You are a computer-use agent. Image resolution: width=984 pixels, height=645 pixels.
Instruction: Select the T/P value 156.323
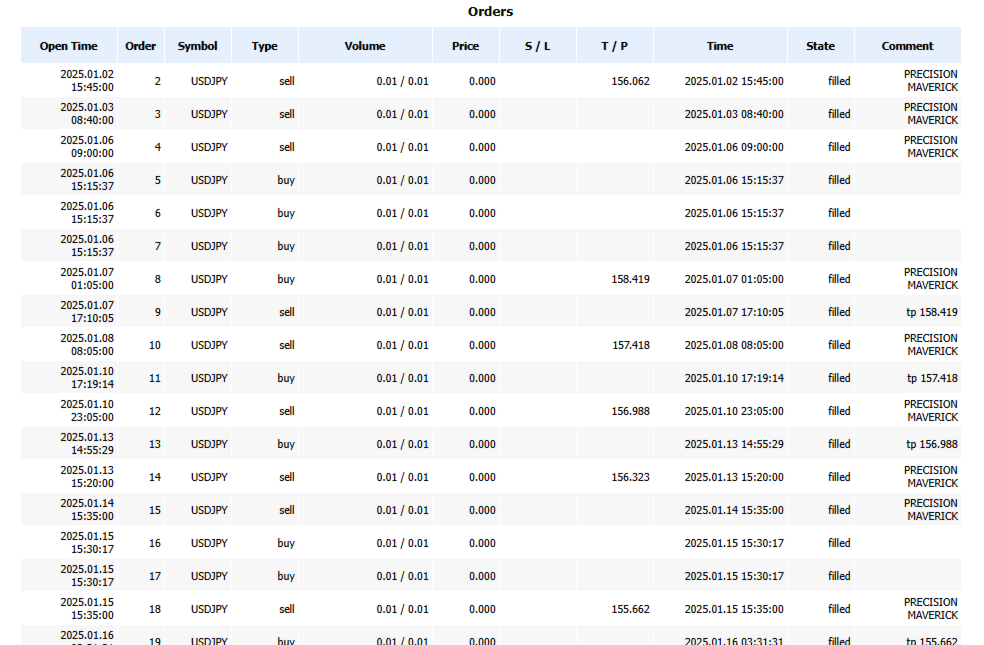(x=630, y=477)
